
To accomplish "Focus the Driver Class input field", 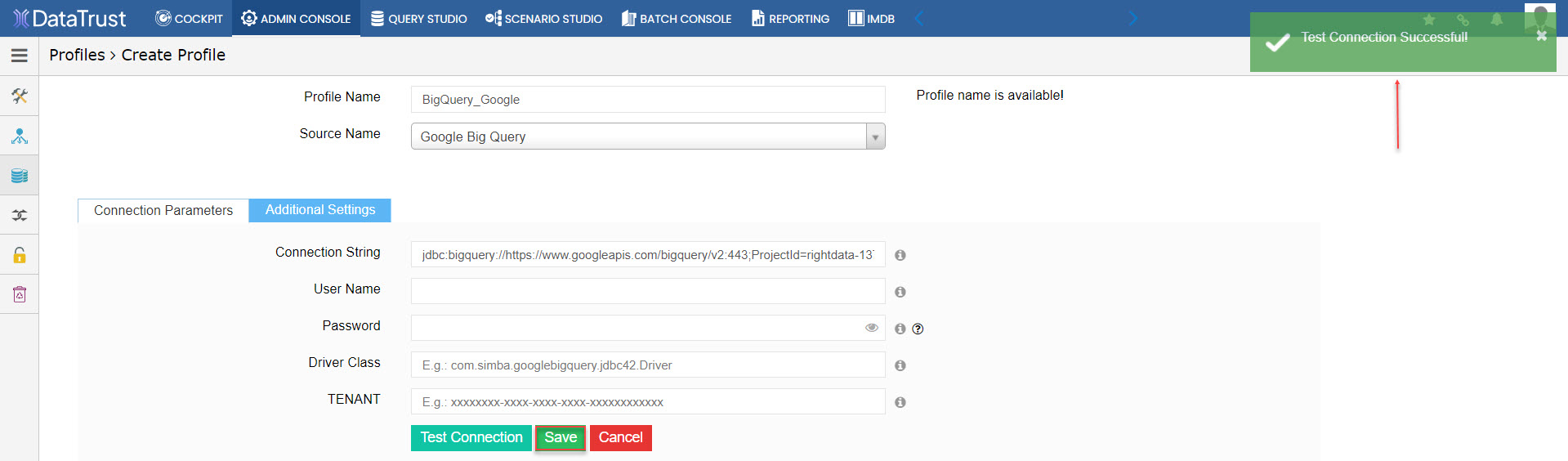I will tap(648, 365).
